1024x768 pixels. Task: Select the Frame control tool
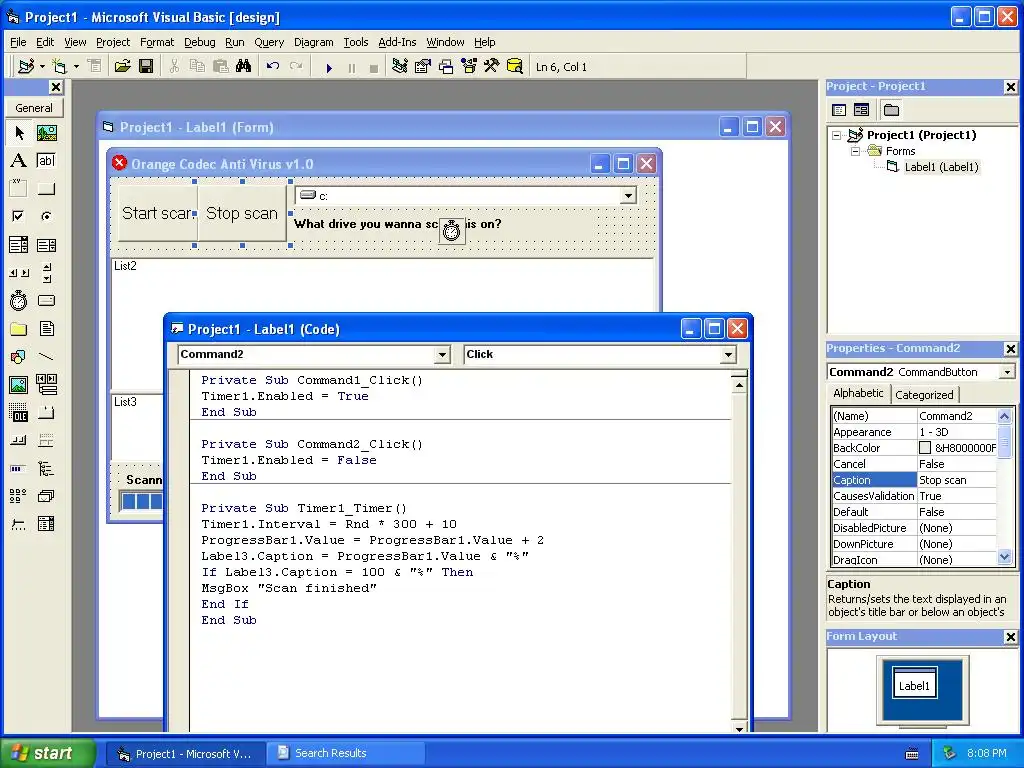pos(19,189)
